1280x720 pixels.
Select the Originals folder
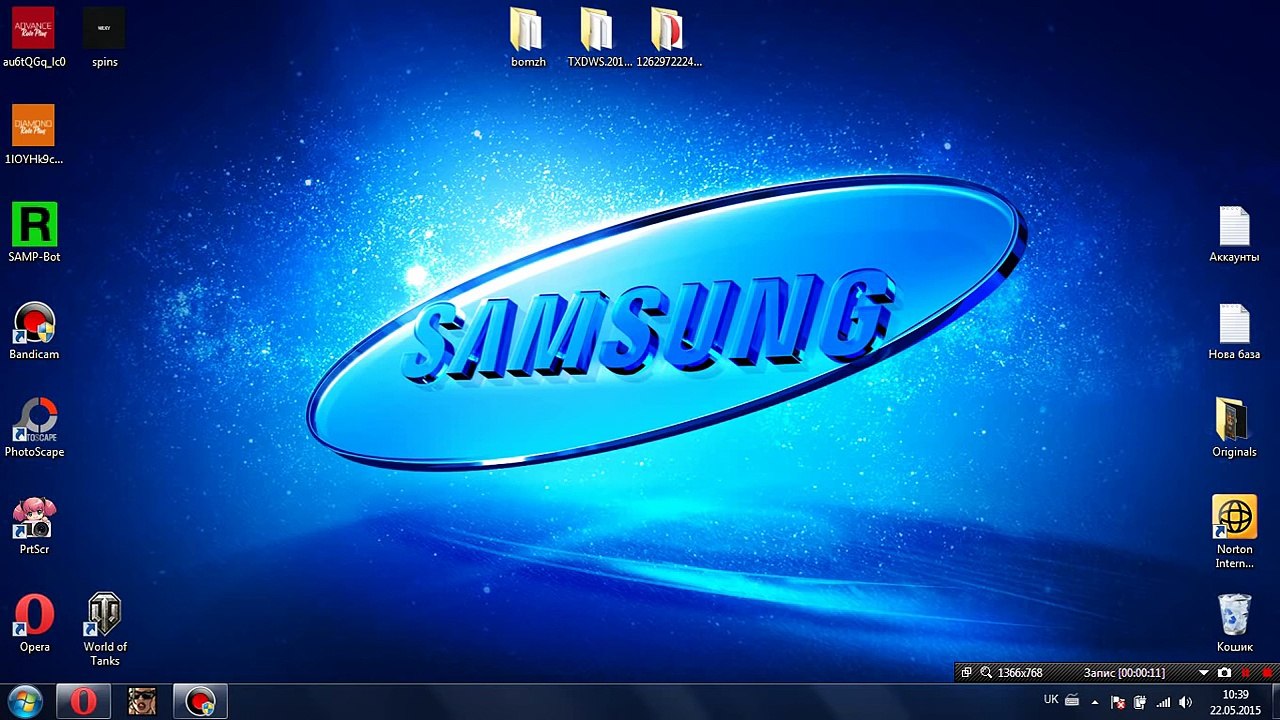coord(1234,427)
